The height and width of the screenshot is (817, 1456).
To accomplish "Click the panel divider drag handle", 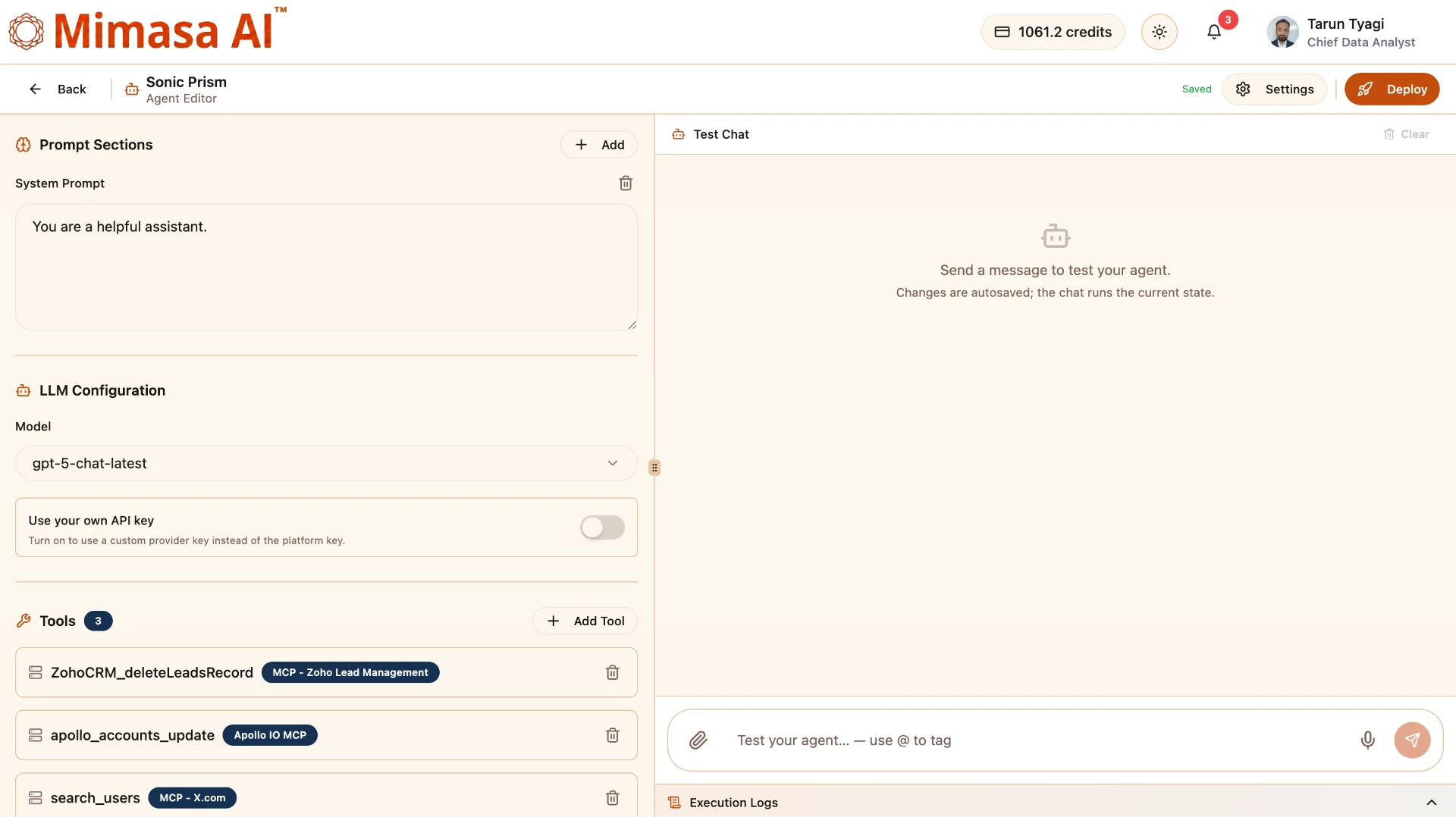I will click(x=654, y=468).
